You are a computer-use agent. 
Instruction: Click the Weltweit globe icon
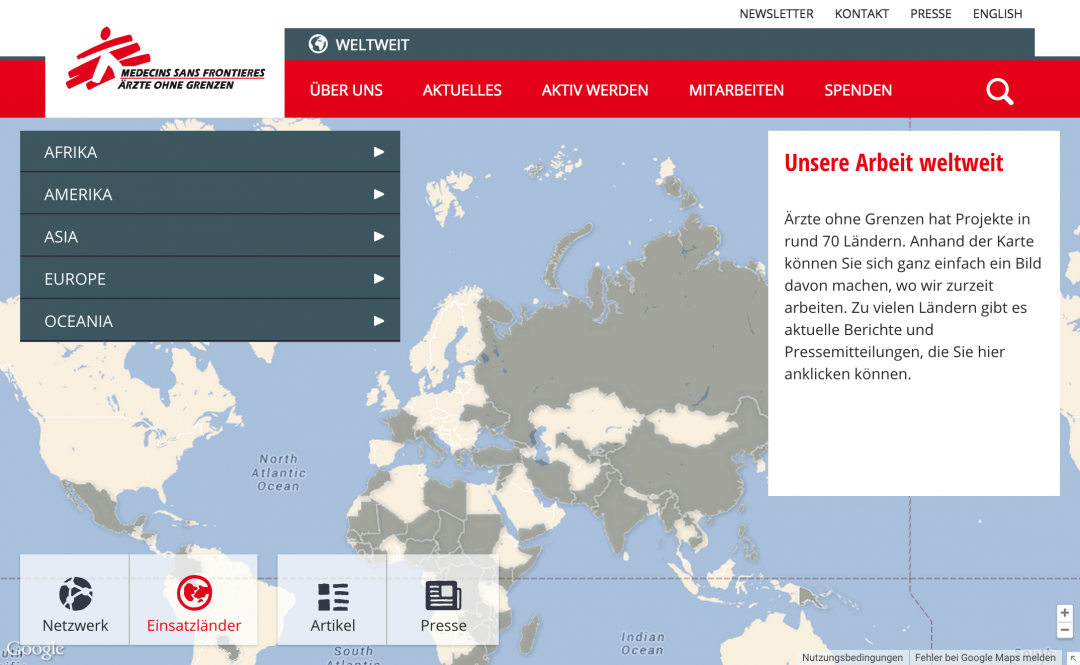pyautogui.click(x=318, y=44)
